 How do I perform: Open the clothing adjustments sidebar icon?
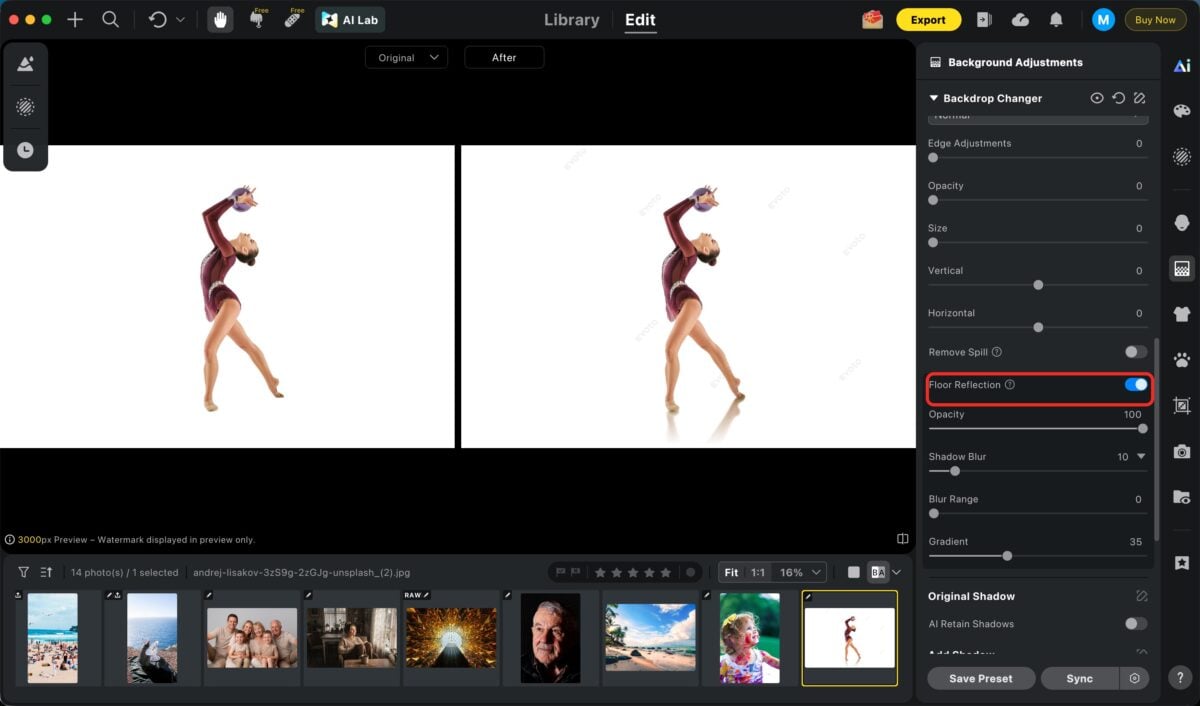(1182, 314)
